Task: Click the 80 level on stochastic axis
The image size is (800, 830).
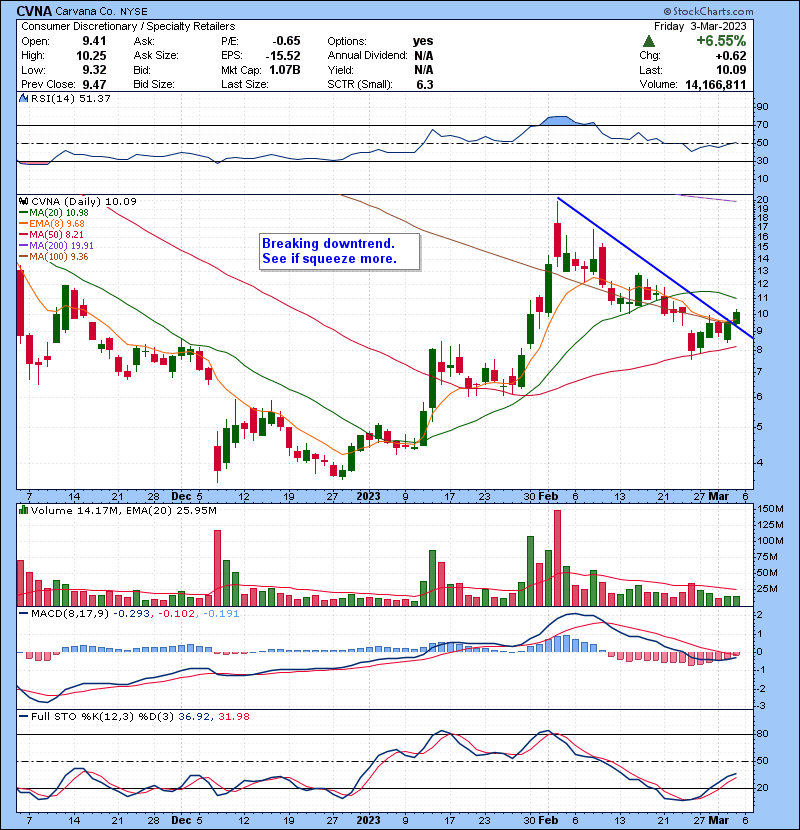Action: coord(763,734)
